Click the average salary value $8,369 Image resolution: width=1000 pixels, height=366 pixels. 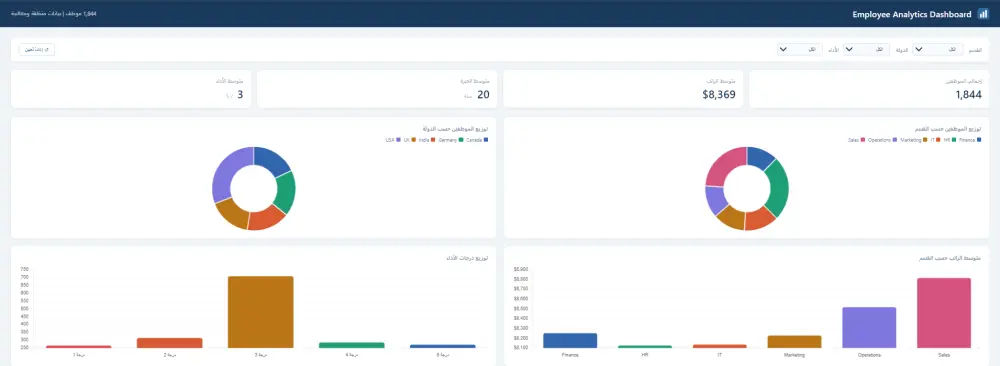click(x=719, y=95)
